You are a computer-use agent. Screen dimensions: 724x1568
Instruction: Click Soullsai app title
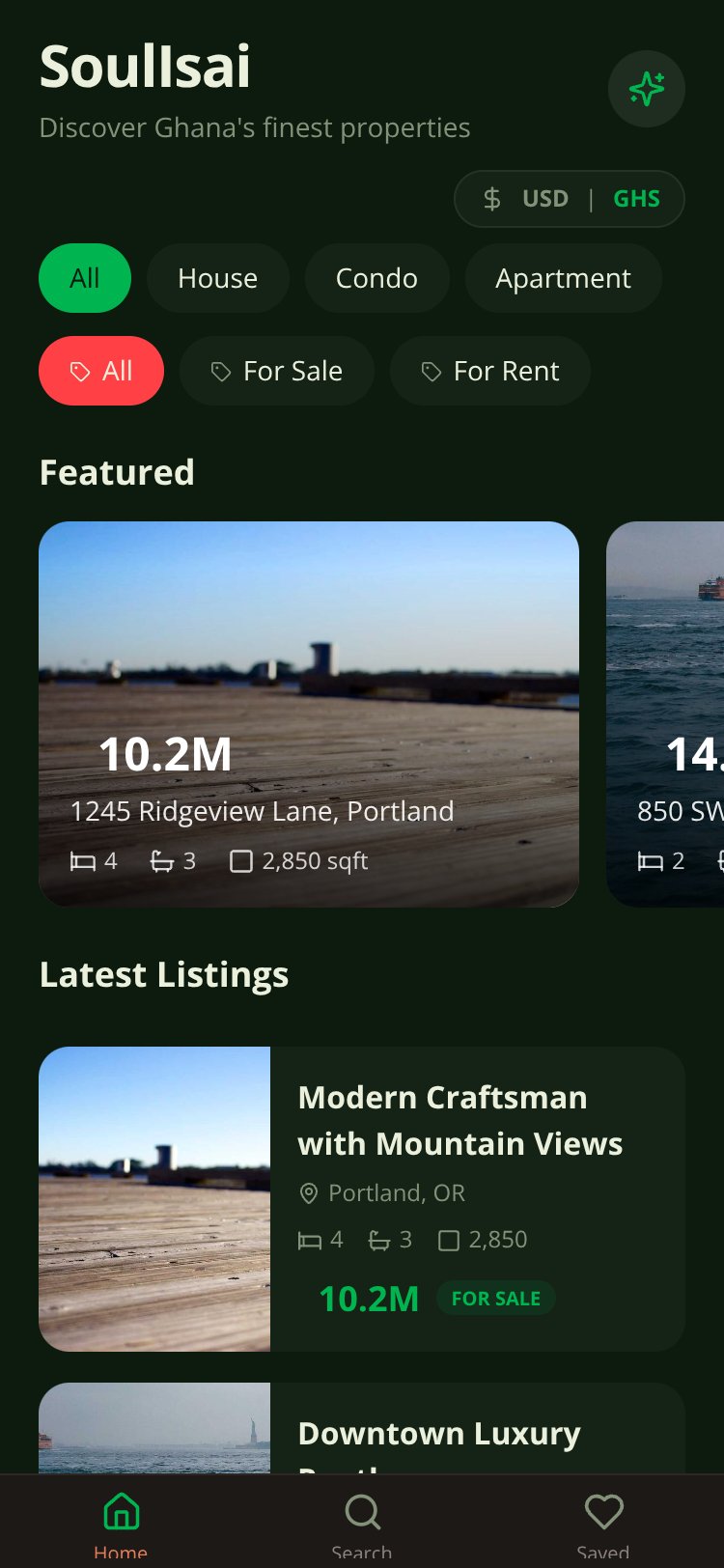click(145, 67)
